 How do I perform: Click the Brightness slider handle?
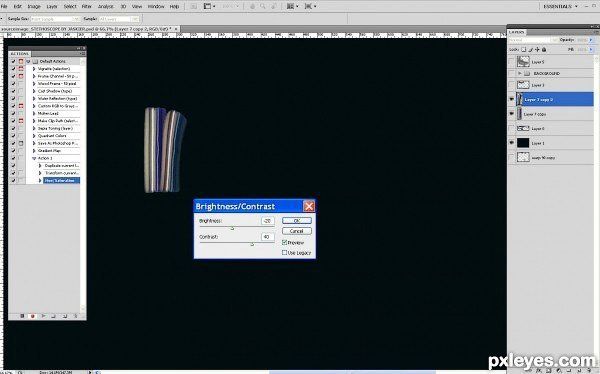click(232, 228)
